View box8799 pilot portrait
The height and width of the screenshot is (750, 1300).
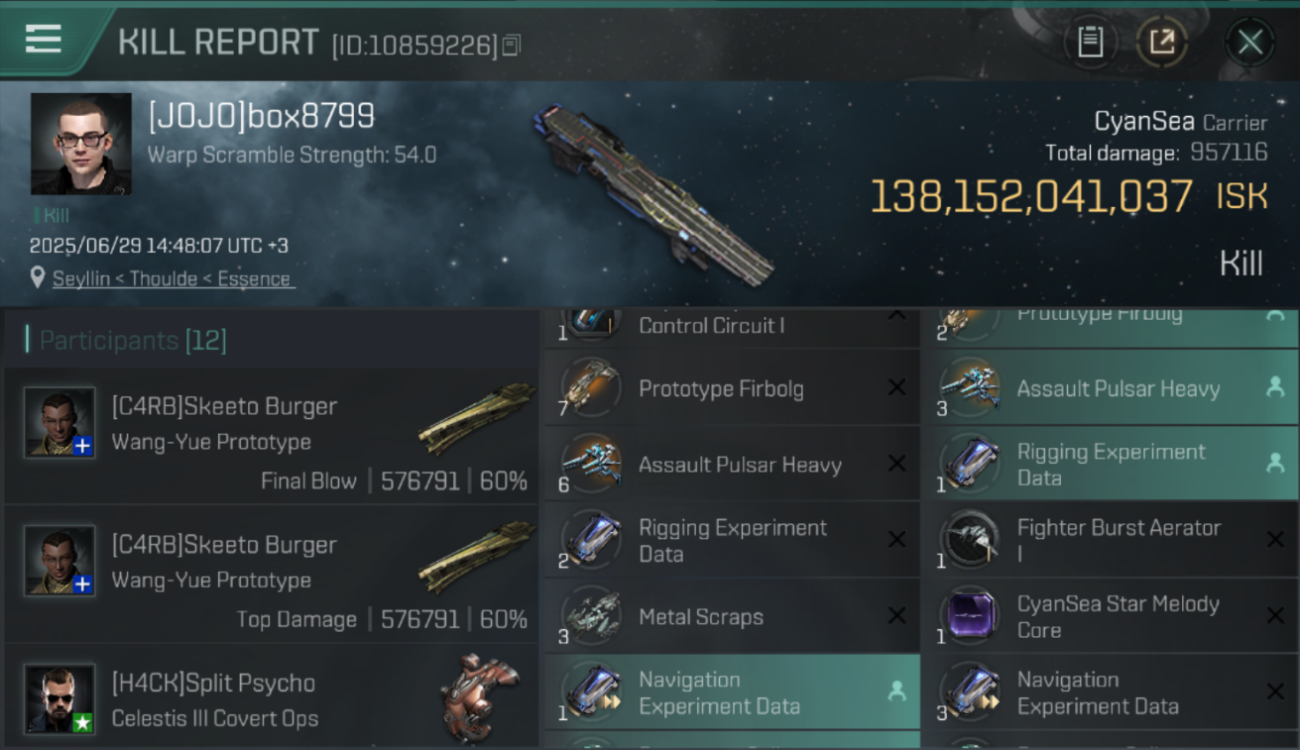(81, 144)
